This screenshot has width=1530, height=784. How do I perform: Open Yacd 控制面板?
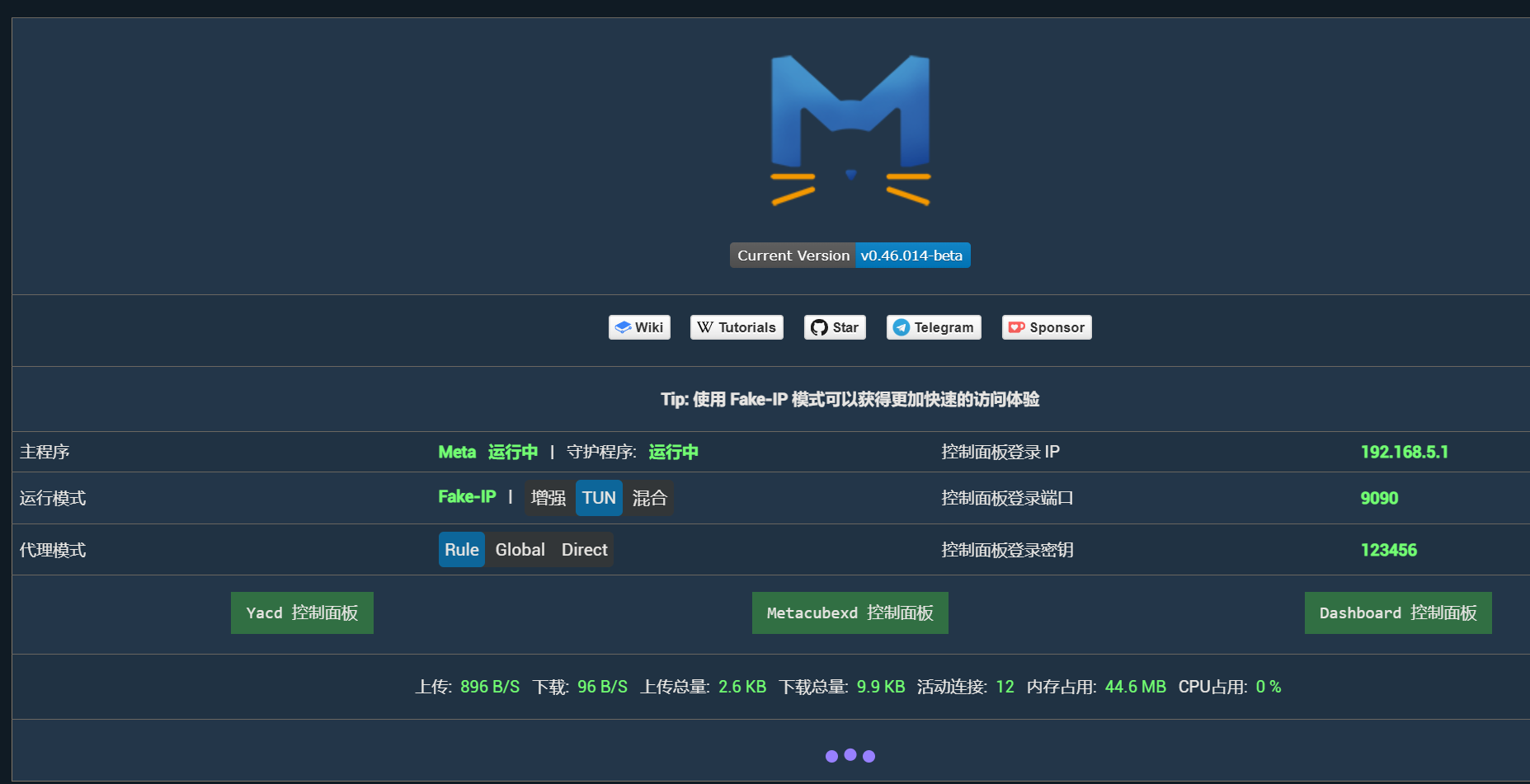[302, 613]
